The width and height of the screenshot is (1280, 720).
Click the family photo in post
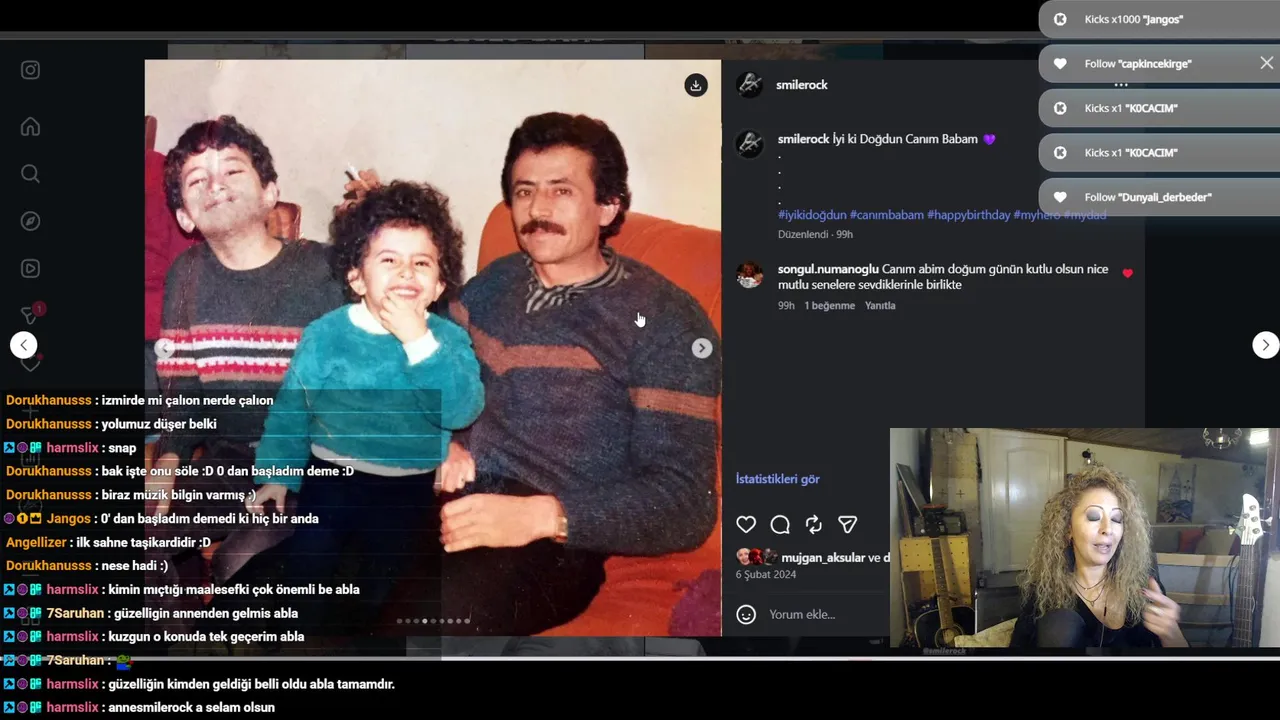tap(433, 347)
